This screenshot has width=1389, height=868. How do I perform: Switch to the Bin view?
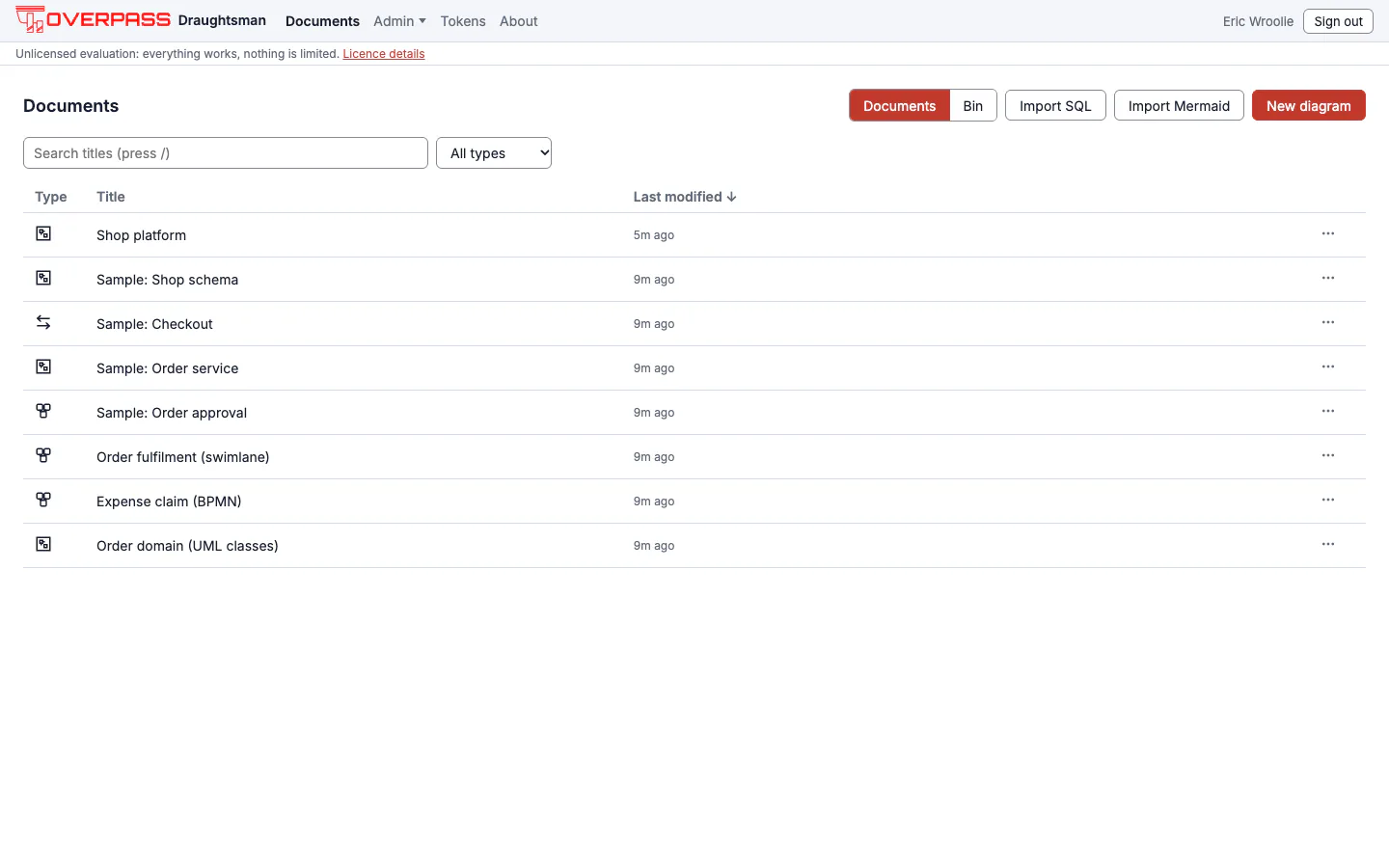coord(973,106)
